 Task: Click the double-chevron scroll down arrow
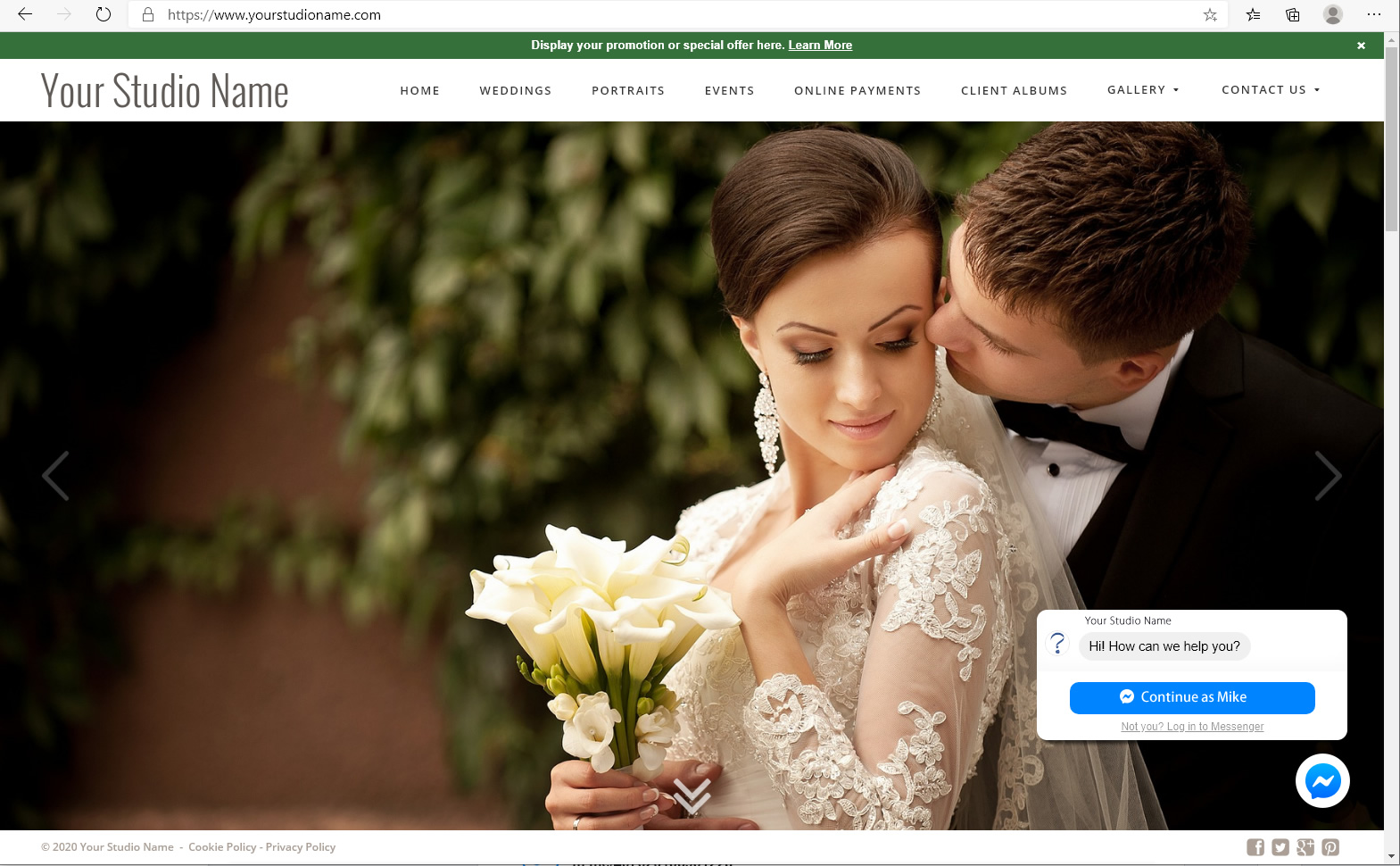click(692, 795)
